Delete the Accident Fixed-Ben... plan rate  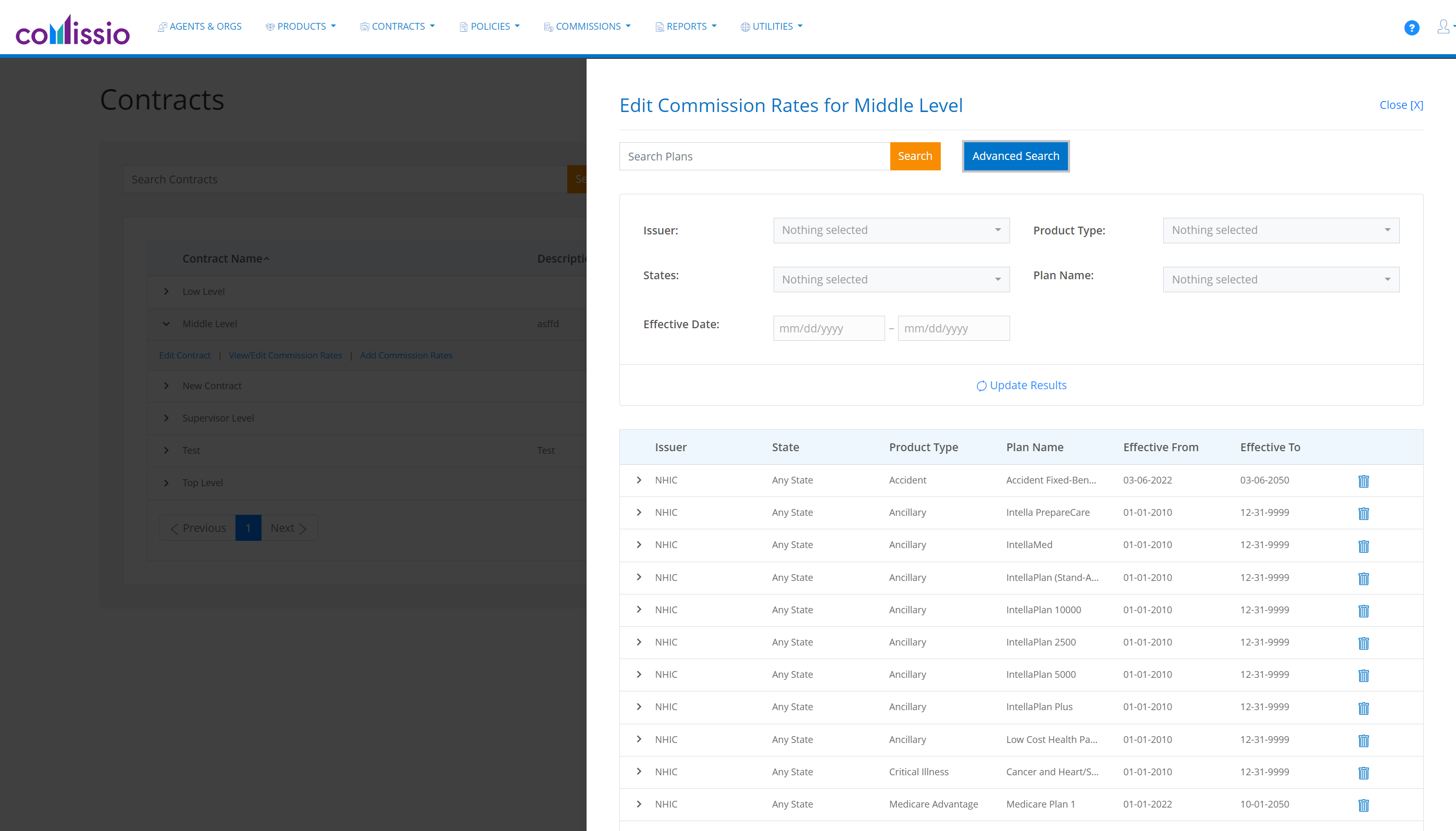[x=1364, y=481]
